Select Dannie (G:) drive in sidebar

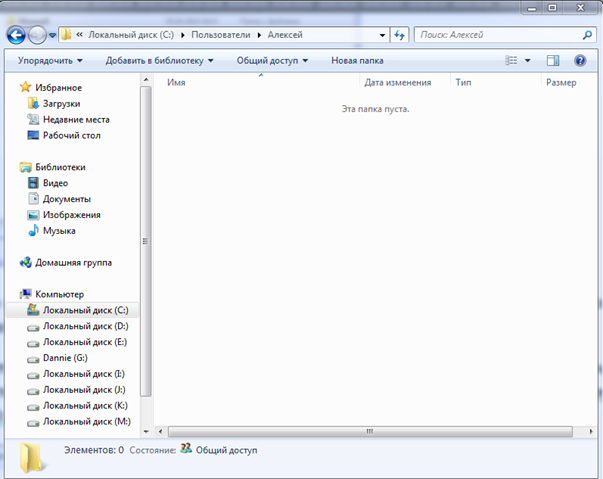pos(65,358)
